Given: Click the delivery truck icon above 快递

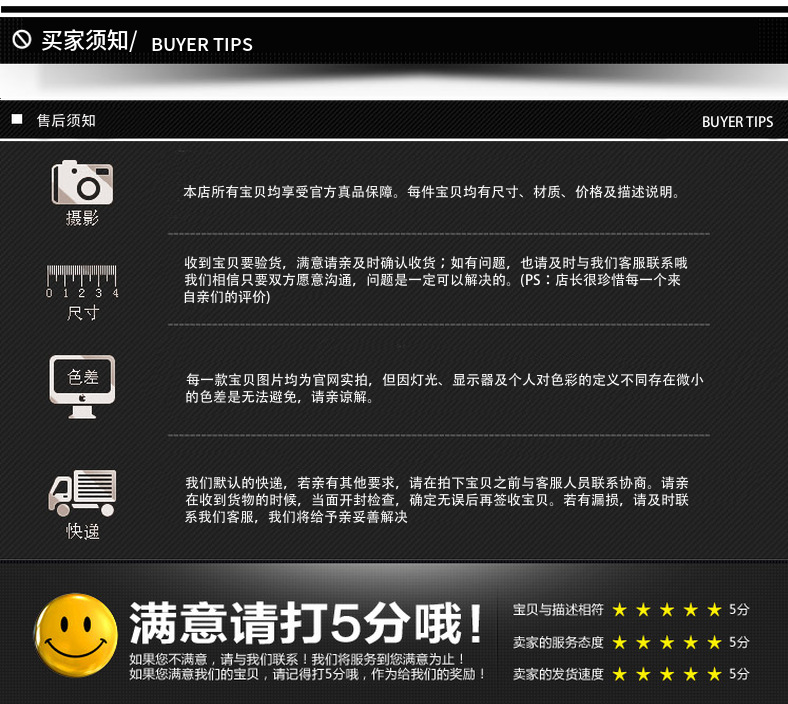Looking at the screenshot, I should pos(82,493).
